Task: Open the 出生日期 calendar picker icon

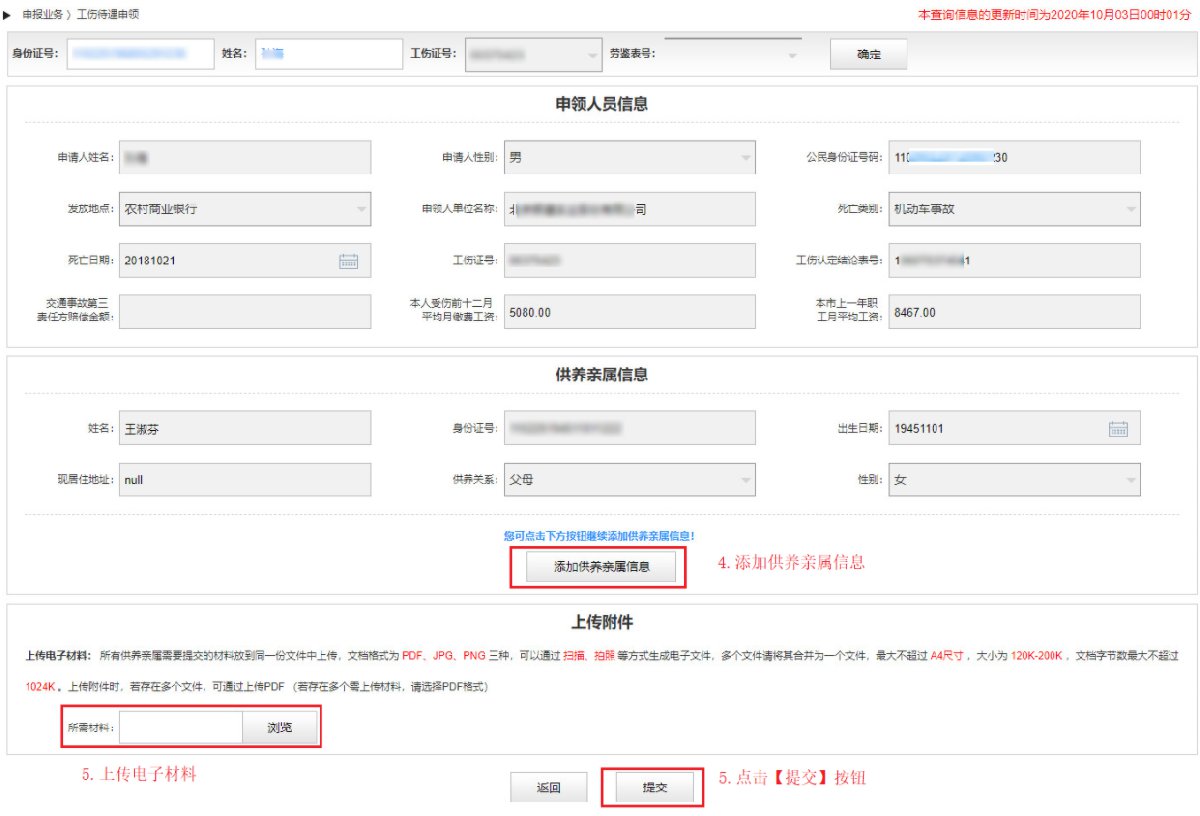Action: pyautogui.click(x=1118, y=429)
